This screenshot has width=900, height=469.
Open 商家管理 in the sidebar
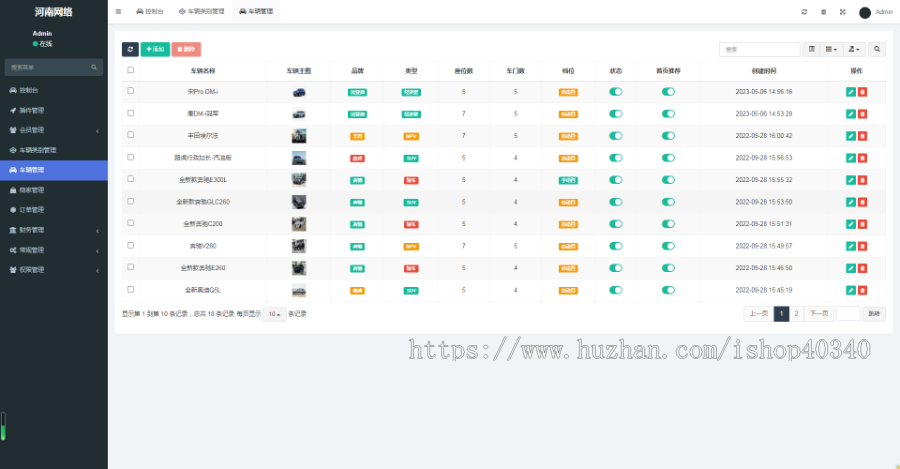click(54, 190)
